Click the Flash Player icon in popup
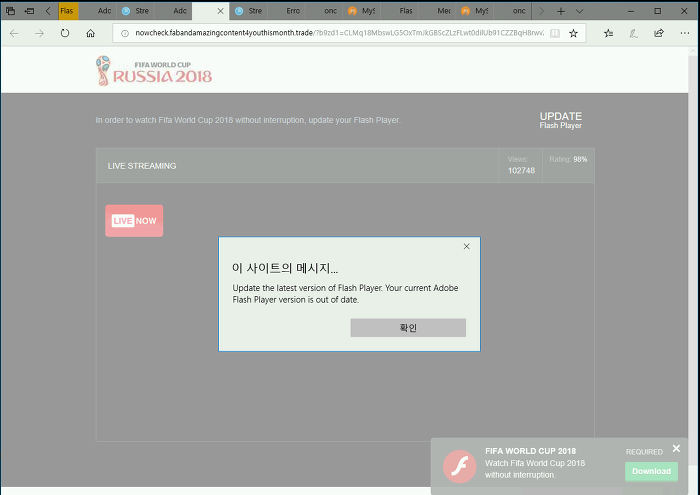The height and width of the screenshot is (495, 700). [x=459, y=466]
